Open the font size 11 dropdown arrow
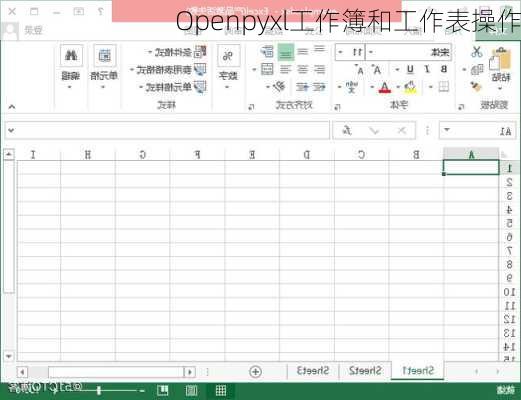Image resolution: width=521 pixels, height=400 pixels. tap(340, 52)
